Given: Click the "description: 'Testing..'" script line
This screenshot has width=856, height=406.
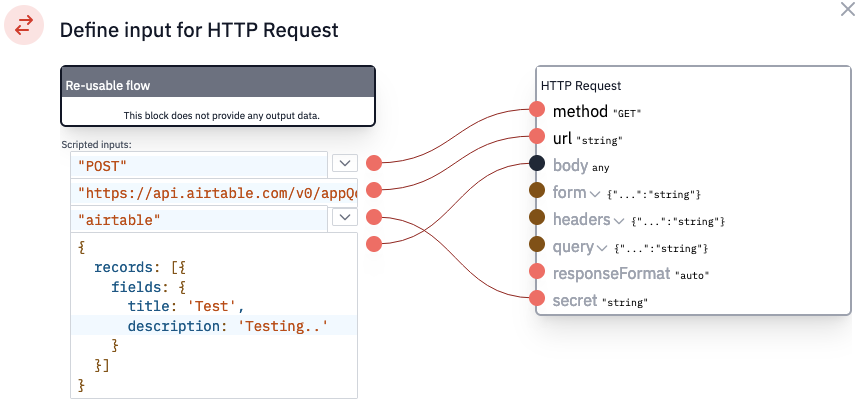Looking at the screenshot, I should (228, 326).
